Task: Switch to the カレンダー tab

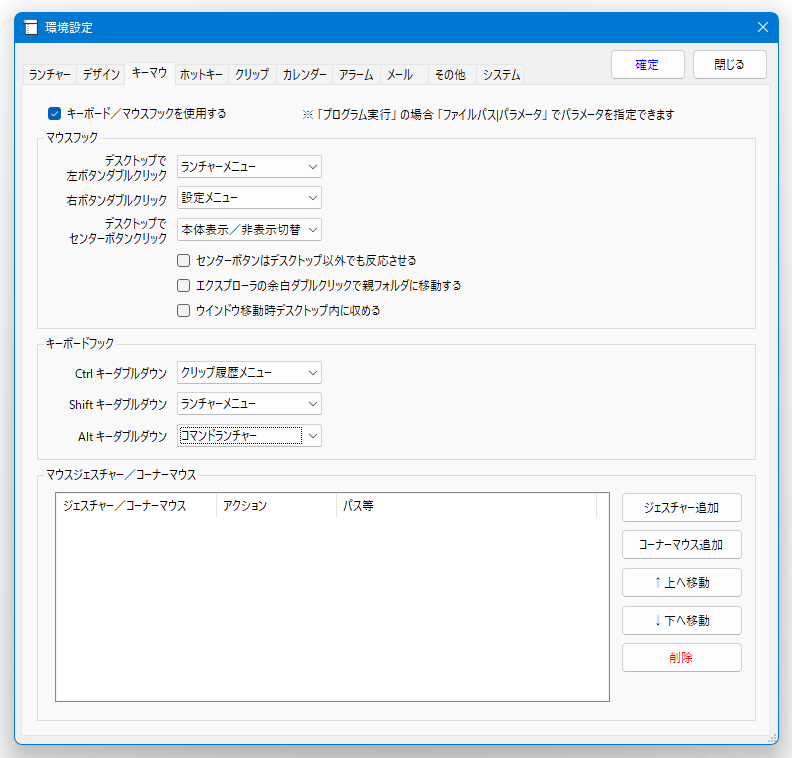Action: (x=305, y=75)
